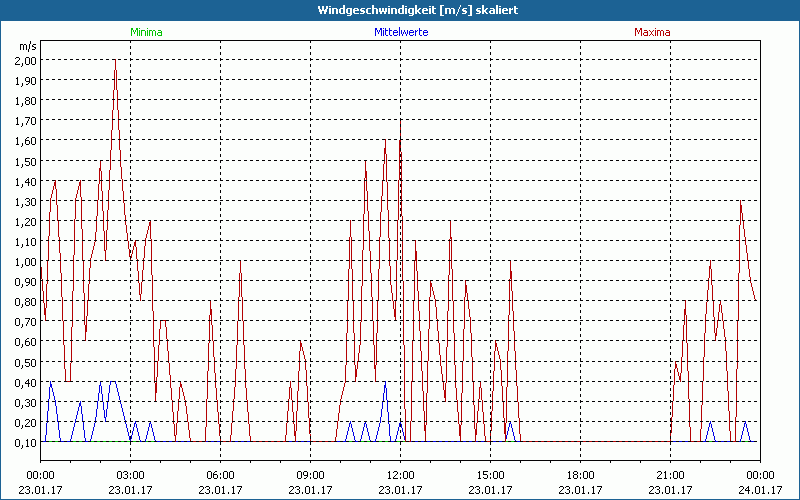Viewport: 800px width, 500px height.
Task: Select the 2,00 y-axis value
Action: coord(26,60)
